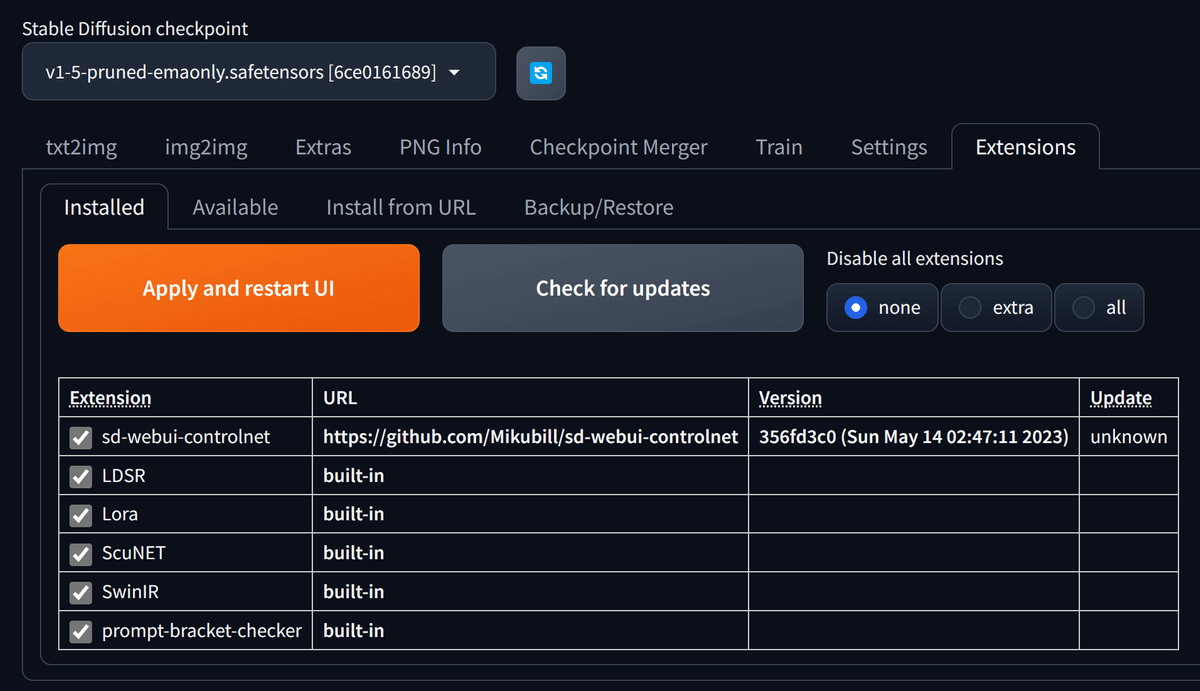This screenshot has width=1200, height=691.
Task: Open the Settings tab
Action: click(889, 147)
